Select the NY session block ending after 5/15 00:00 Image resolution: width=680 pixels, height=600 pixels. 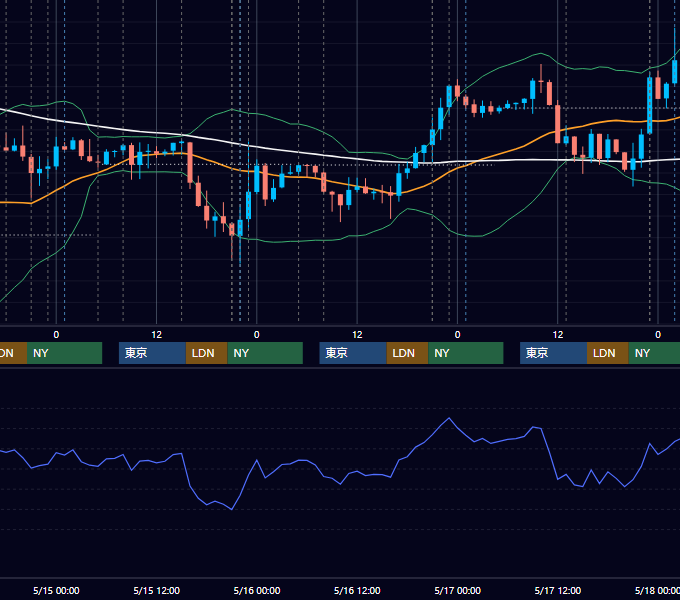[64, 353]
